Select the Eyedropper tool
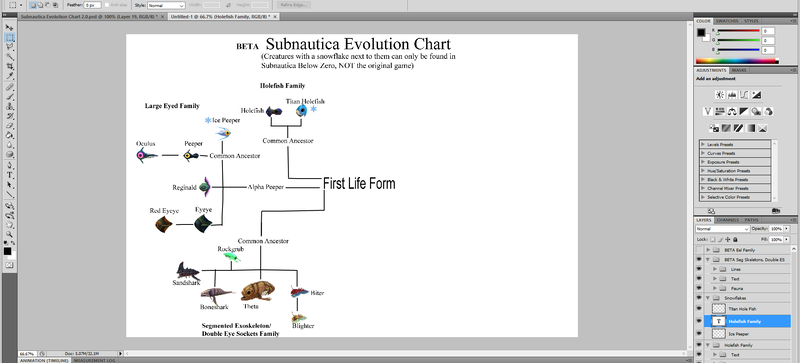 [x=10, y=77]
